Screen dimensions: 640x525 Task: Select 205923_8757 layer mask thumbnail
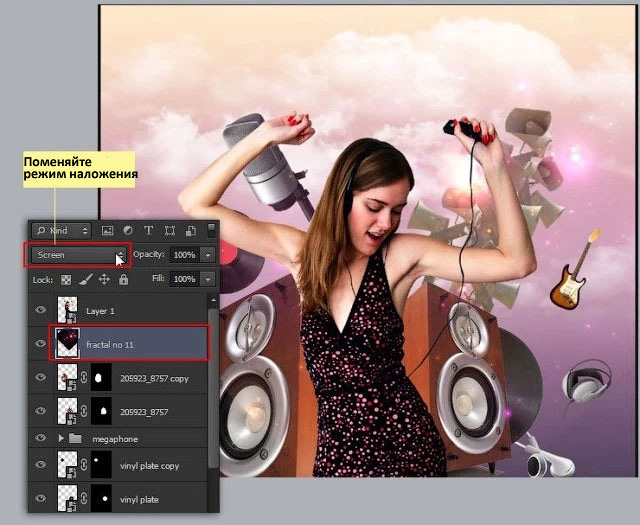click(x=101, y=411)
